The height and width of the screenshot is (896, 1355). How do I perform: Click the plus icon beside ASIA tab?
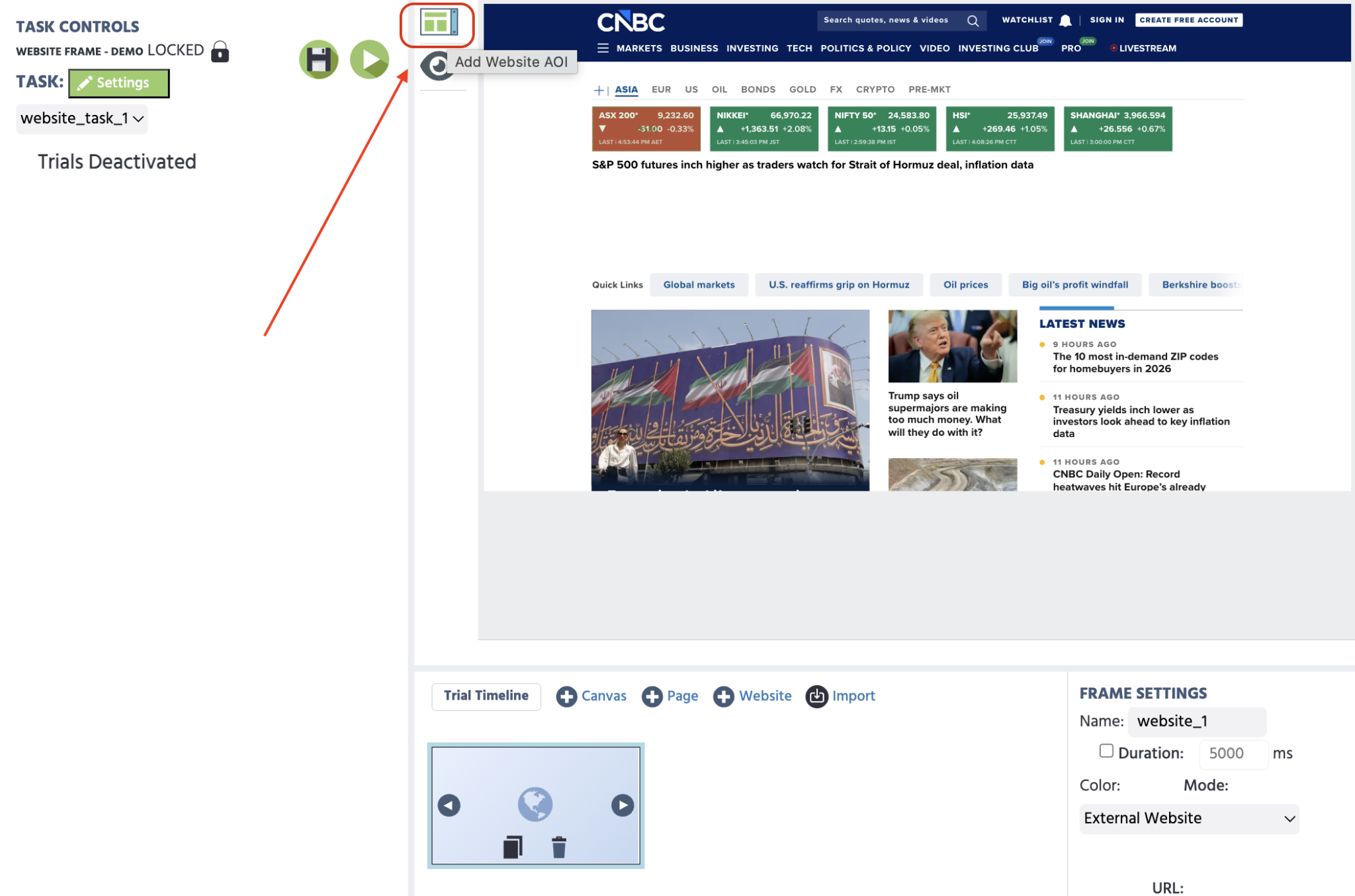pos(598,91)
